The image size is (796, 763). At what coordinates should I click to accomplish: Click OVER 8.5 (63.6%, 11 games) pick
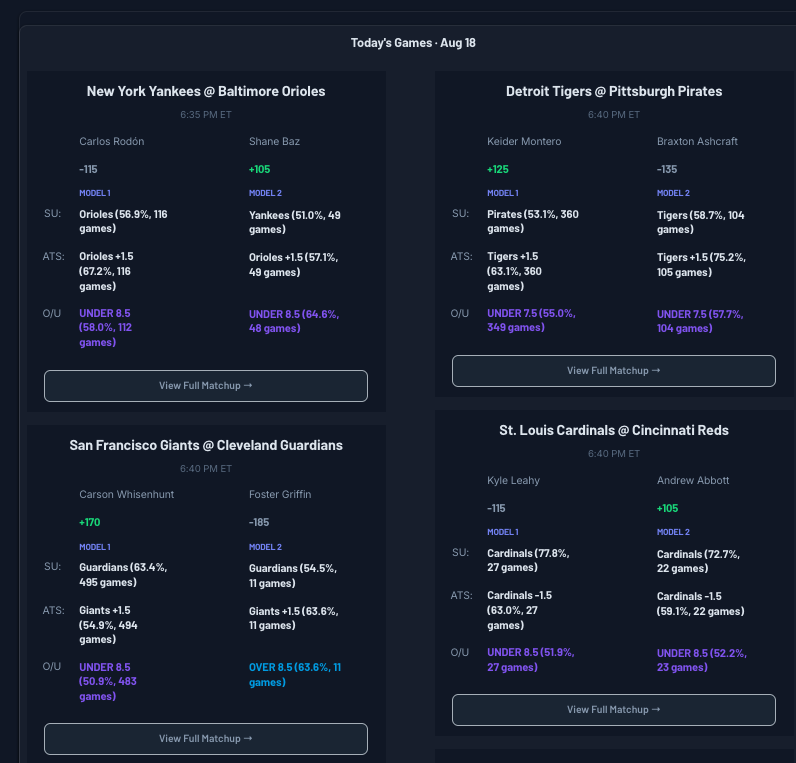(295, 675)
